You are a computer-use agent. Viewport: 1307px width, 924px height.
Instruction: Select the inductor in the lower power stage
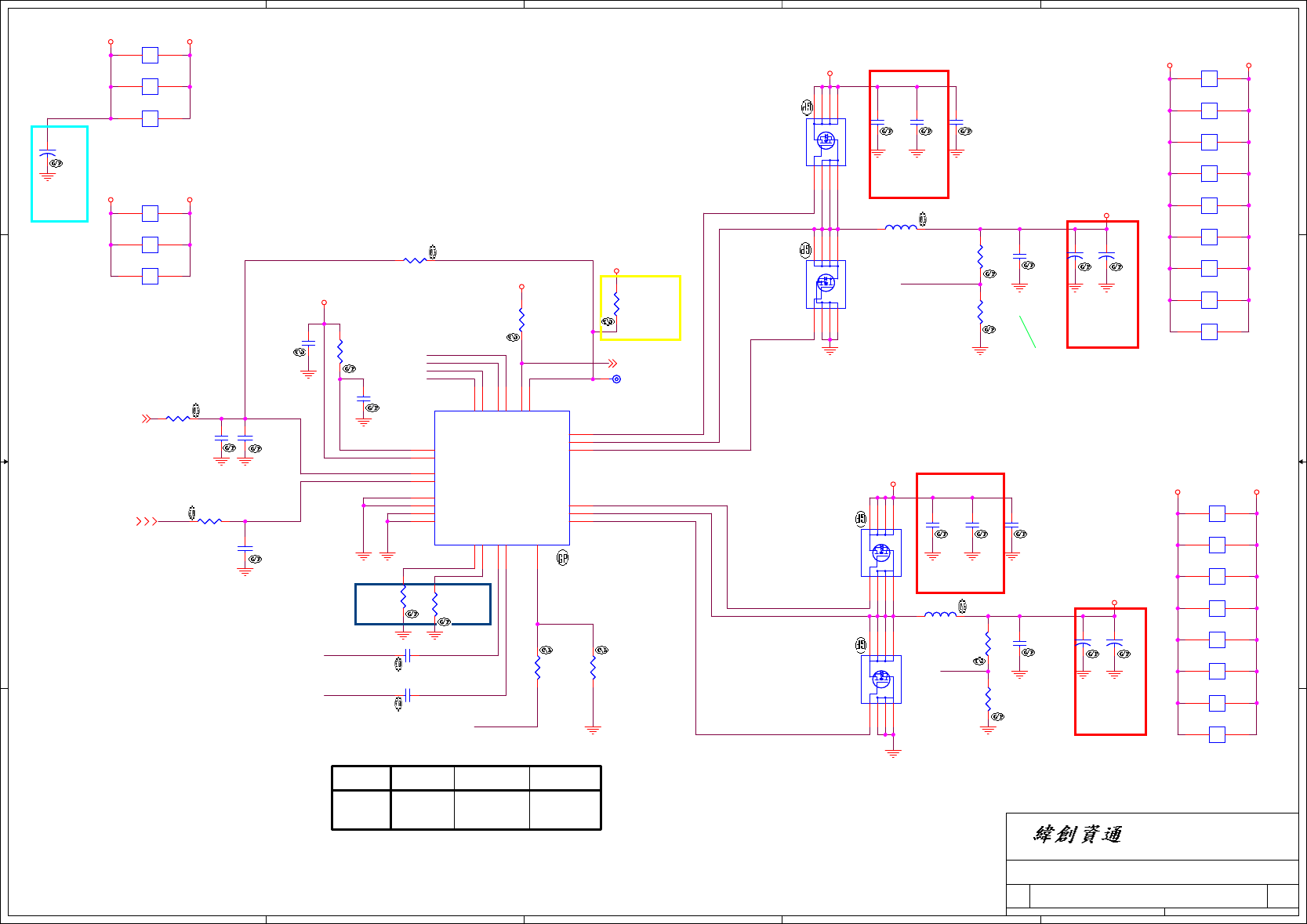(940, 614)
